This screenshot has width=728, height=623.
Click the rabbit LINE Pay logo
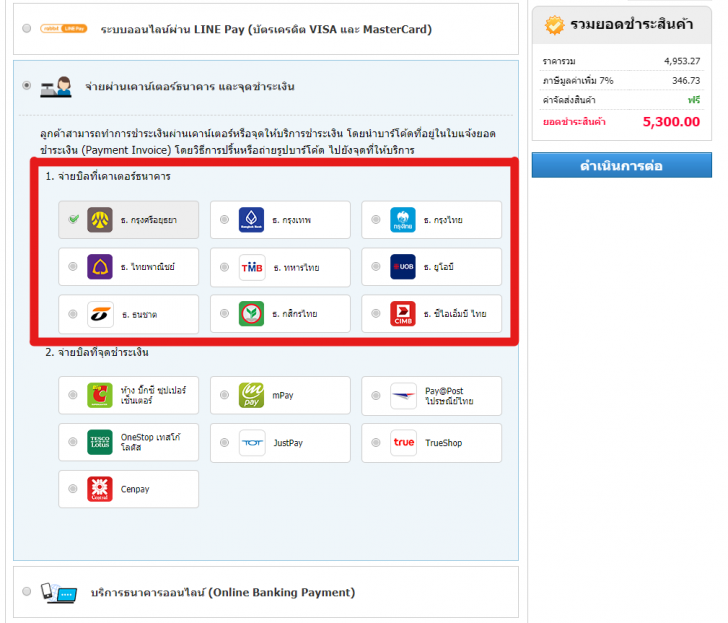click(x=64, y=29)
